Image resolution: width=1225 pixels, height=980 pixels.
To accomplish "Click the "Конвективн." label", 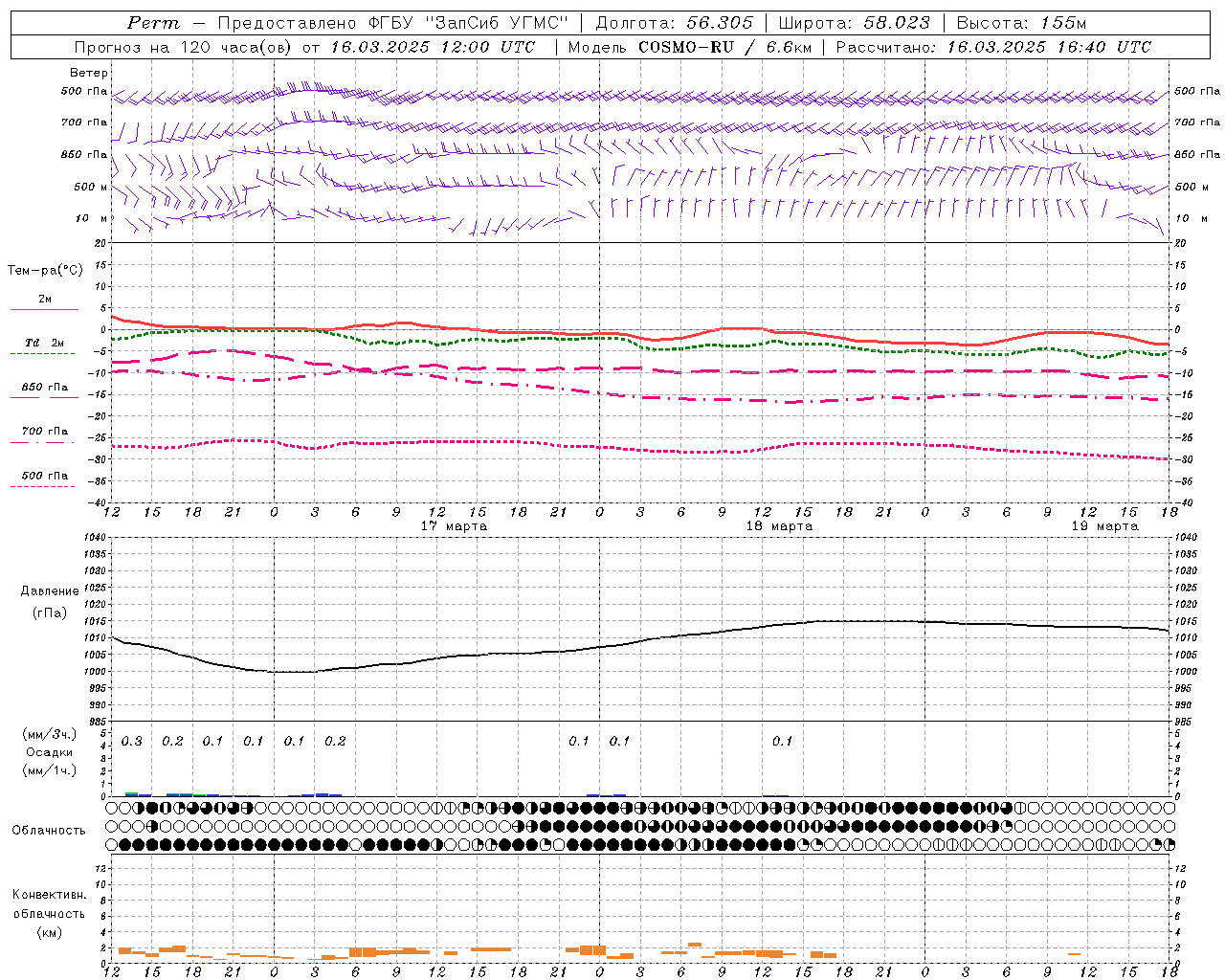I will pos(49,895).
